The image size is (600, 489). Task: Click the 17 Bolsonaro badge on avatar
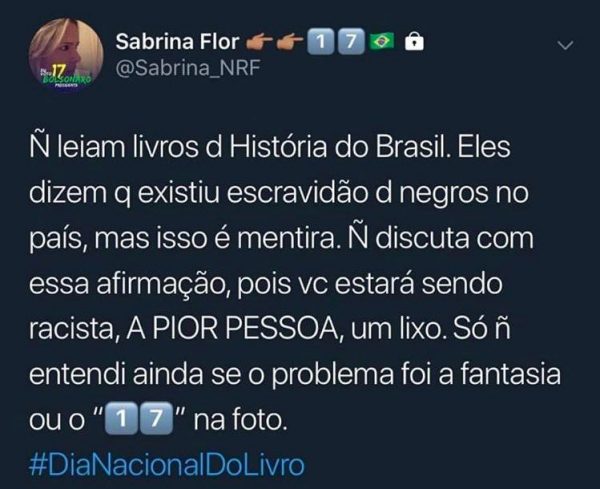pyautogui.click(x=65, y=77)
